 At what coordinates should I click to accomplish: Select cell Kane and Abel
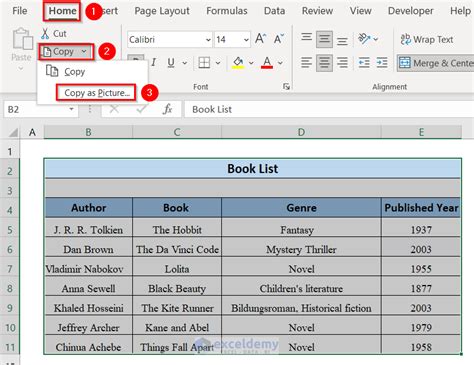coord(177,328)
